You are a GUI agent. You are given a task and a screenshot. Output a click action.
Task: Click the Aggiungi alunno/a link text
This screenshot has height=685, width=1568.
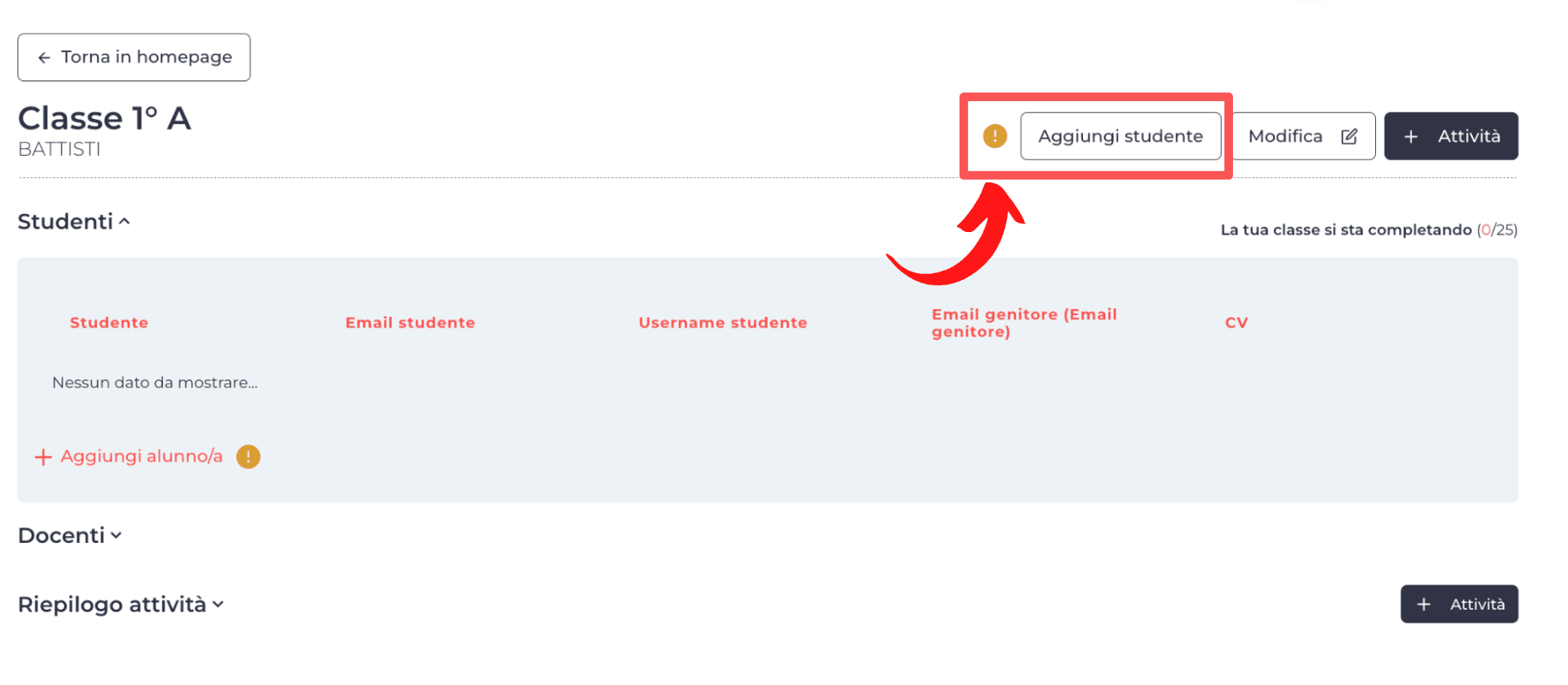pyautogui.click(x=141, y=456)
